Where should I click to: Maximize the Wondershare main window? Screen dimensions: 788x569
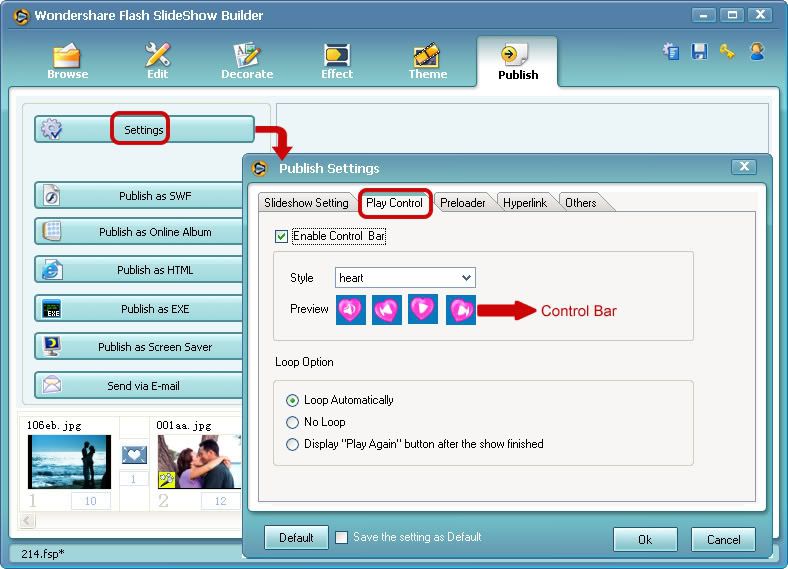732,15
